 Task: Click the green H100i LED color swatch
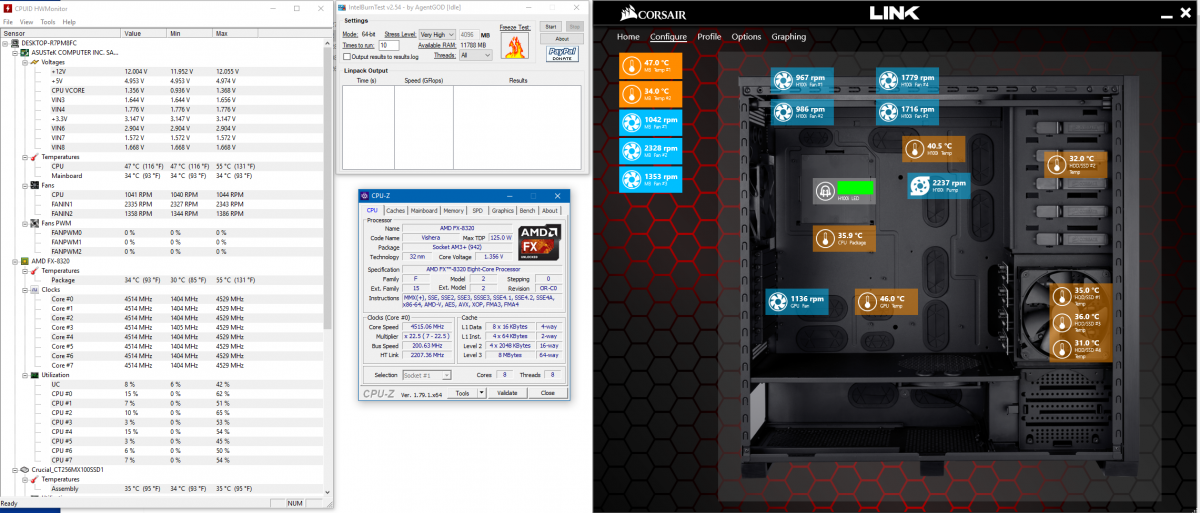click(855, 187)
